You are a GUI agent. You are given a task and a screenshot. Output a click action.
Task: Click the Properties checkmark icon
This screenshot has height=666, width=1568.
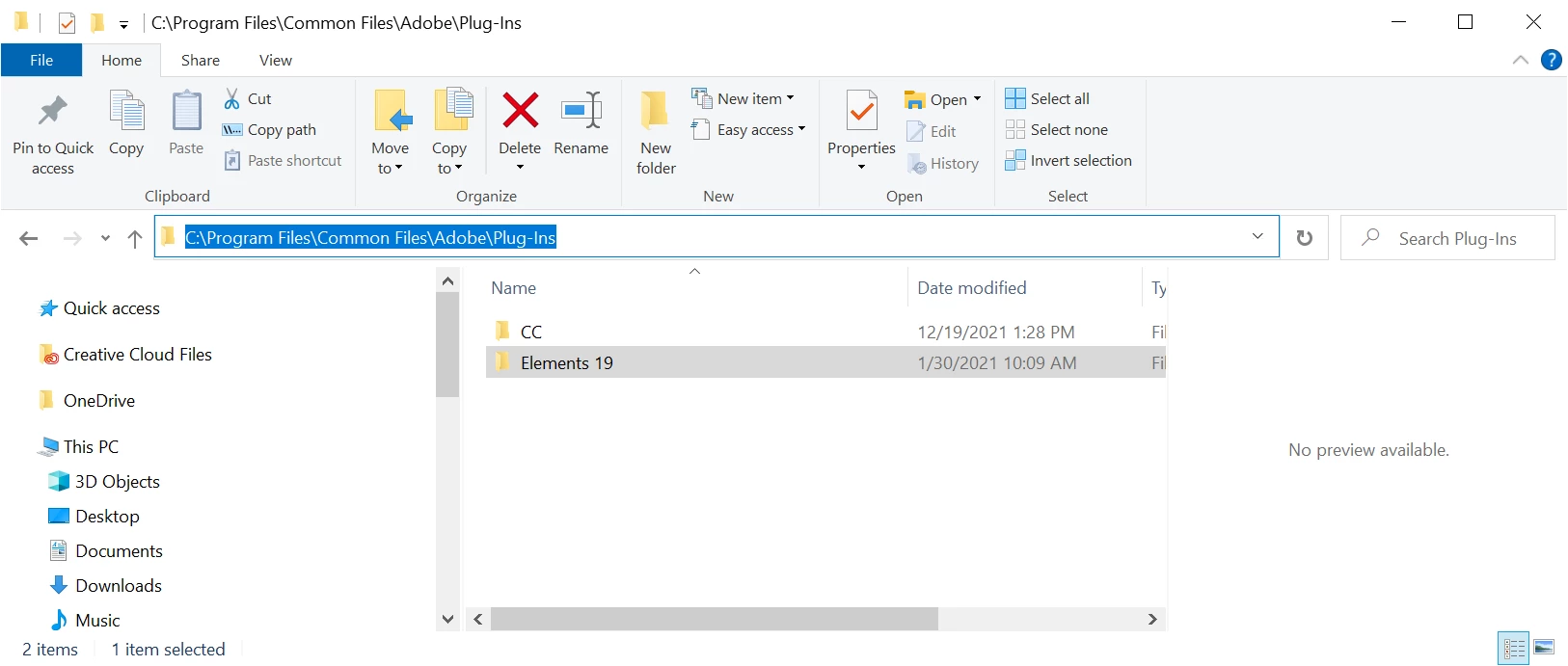point(862,111)
